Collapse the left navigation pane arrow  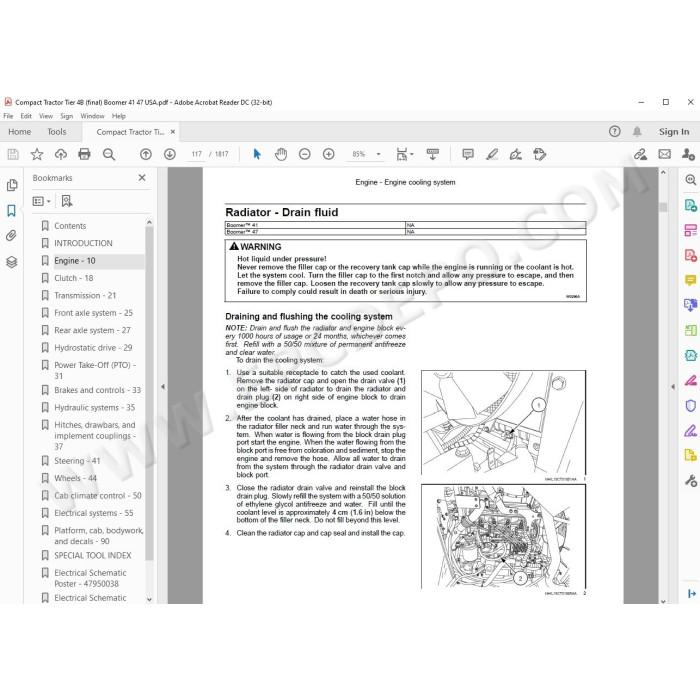point(163,387)
